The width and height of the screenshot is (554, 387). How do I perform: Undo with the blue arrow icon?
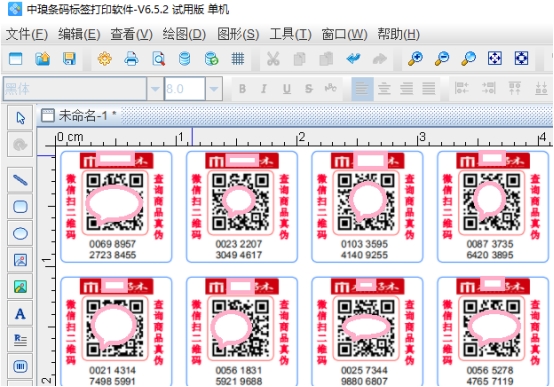tap(353, 58)
